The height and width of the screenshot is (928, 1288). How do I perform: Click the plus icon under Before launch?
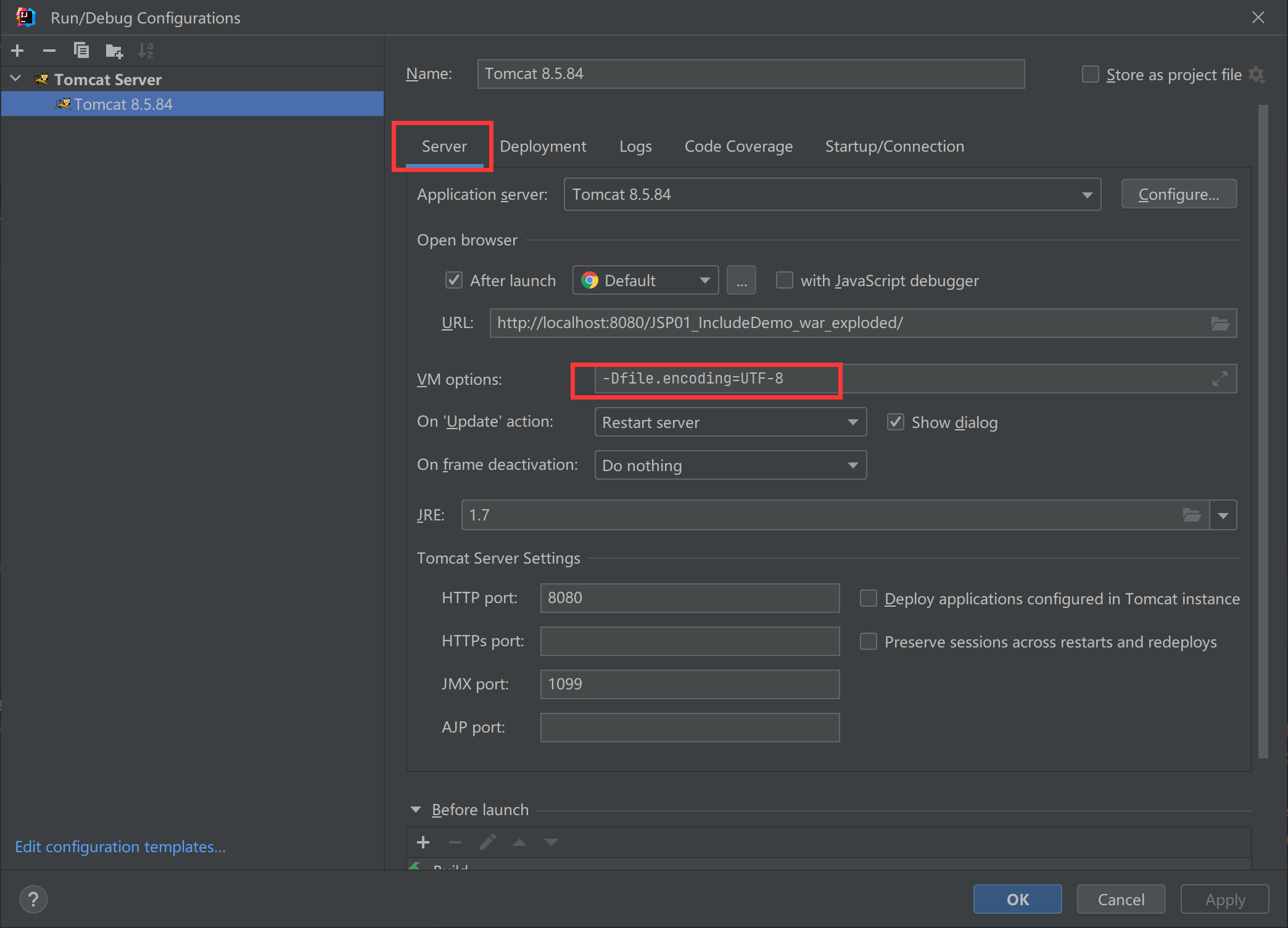coord(423,842)
